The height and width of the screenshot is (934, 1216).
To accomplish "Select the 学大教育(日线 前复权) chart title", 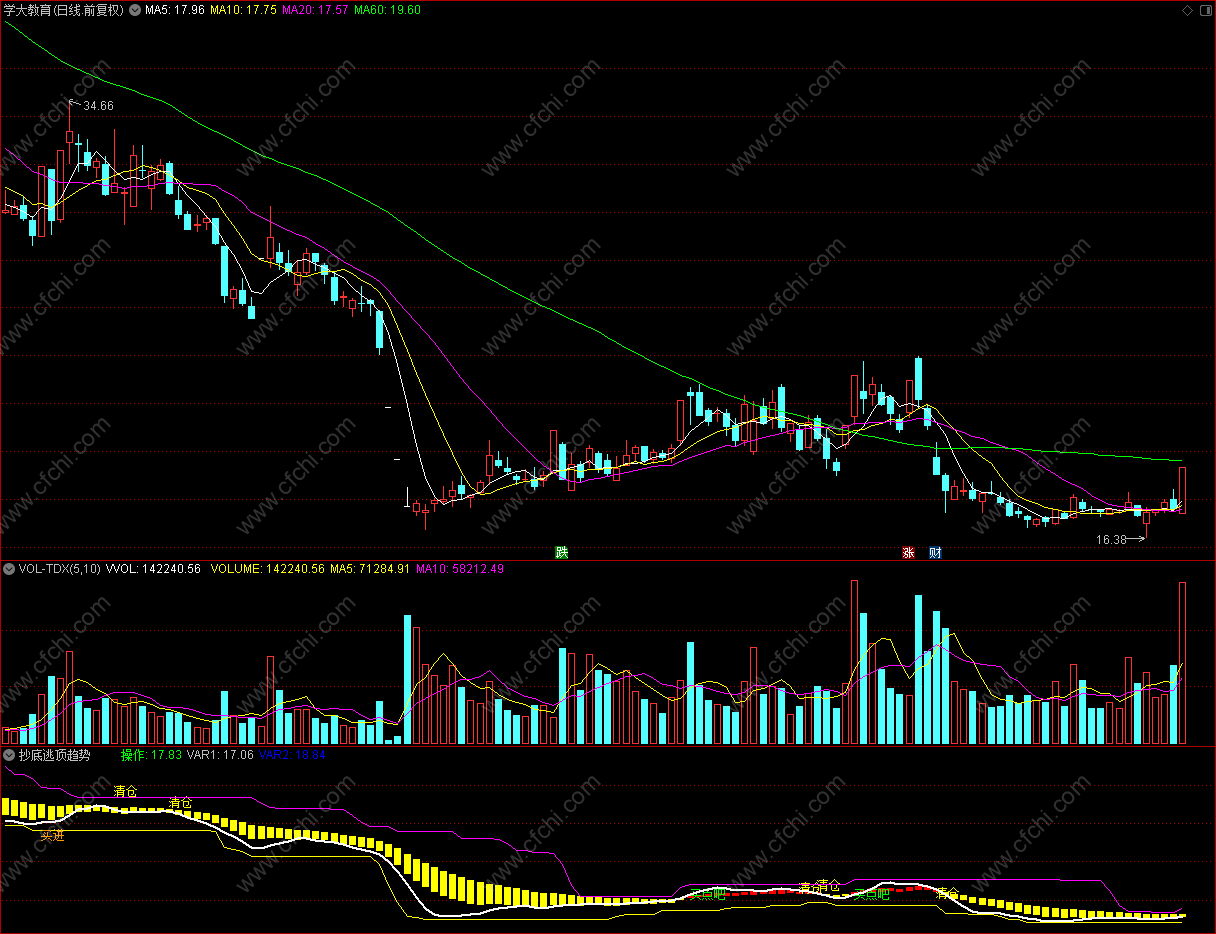I will click(64, 10).
